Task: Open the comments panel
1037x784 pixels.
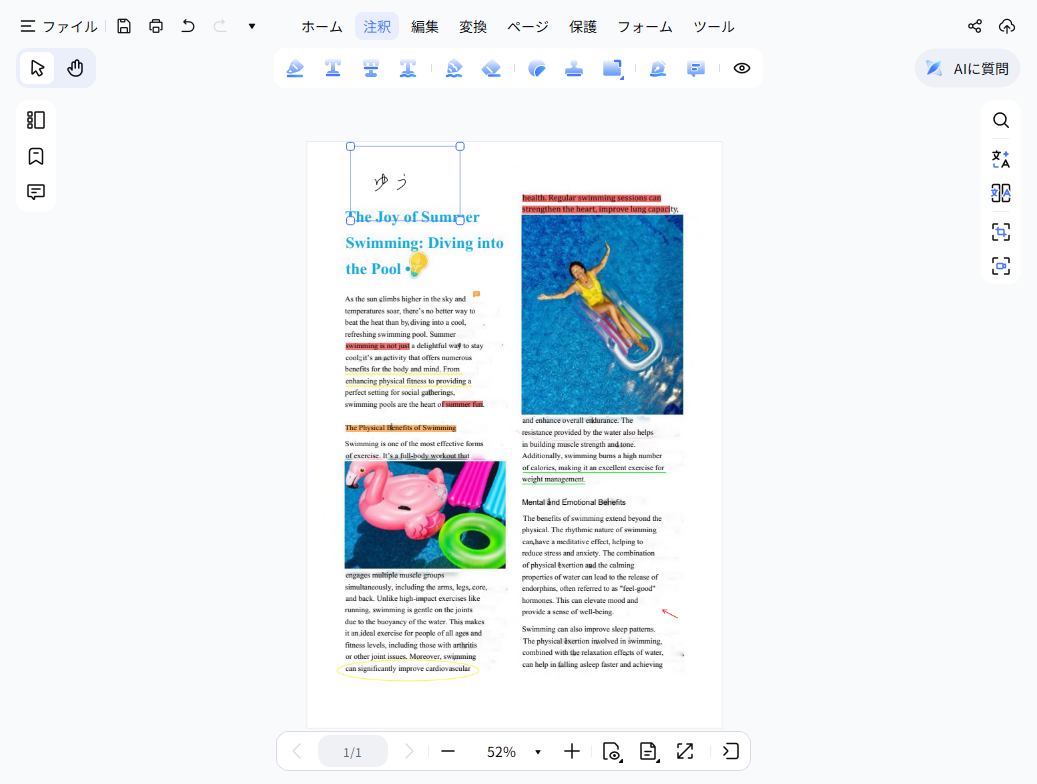Action: coord(36,192)
